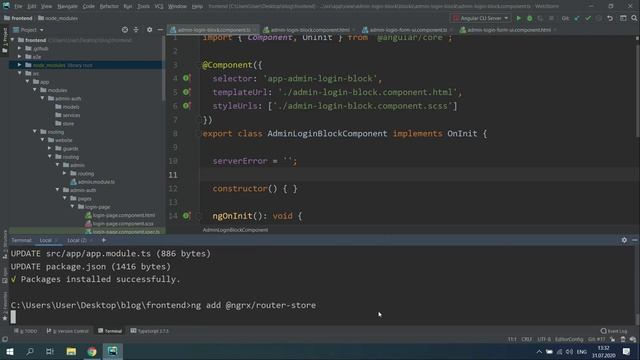Open the Navigate menu
Viewport: 640px width, 360px height.
[x=67, y=7]
